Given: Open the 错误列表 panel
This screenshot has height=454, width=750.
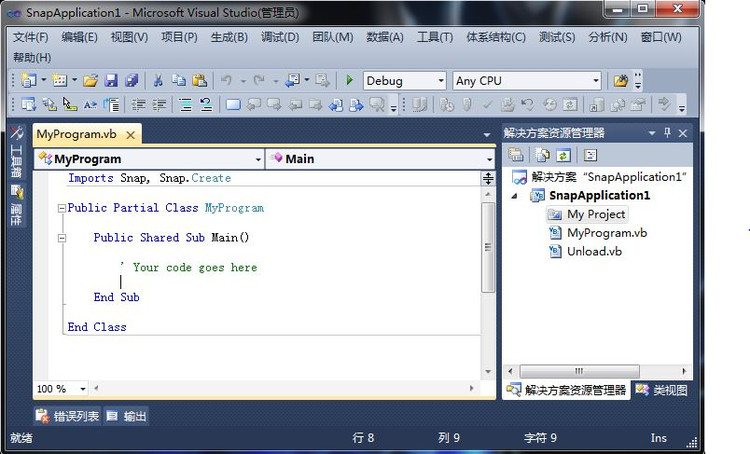Looking at the screenshot, I should 68,416.
